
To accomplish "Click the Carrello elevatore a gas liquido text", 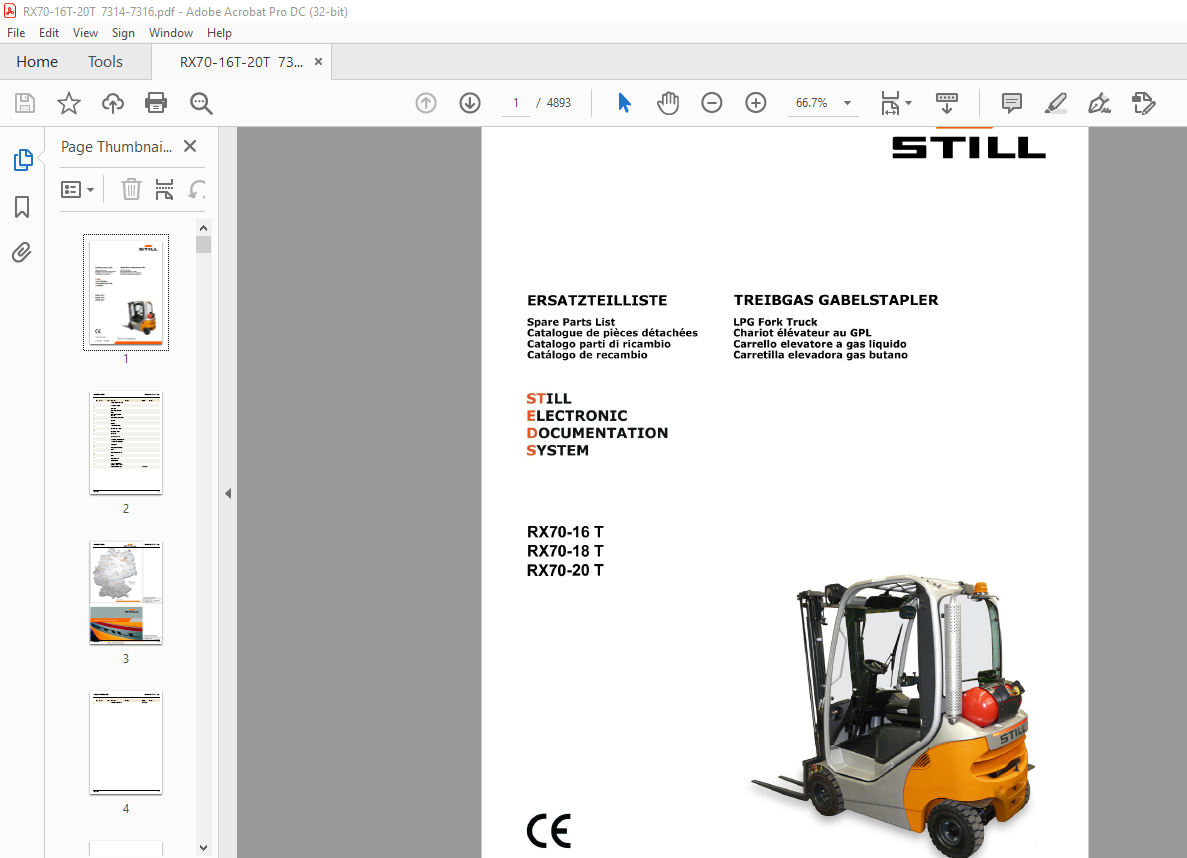I will click(x=820, y=344).
